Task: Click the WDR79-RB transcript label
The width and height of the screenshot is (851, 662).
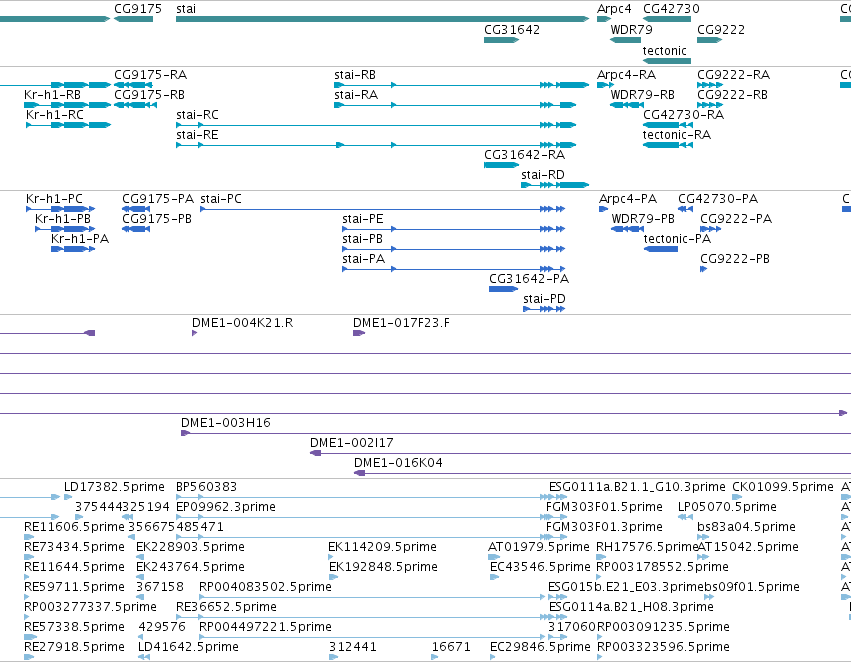Action: [643, 95]
